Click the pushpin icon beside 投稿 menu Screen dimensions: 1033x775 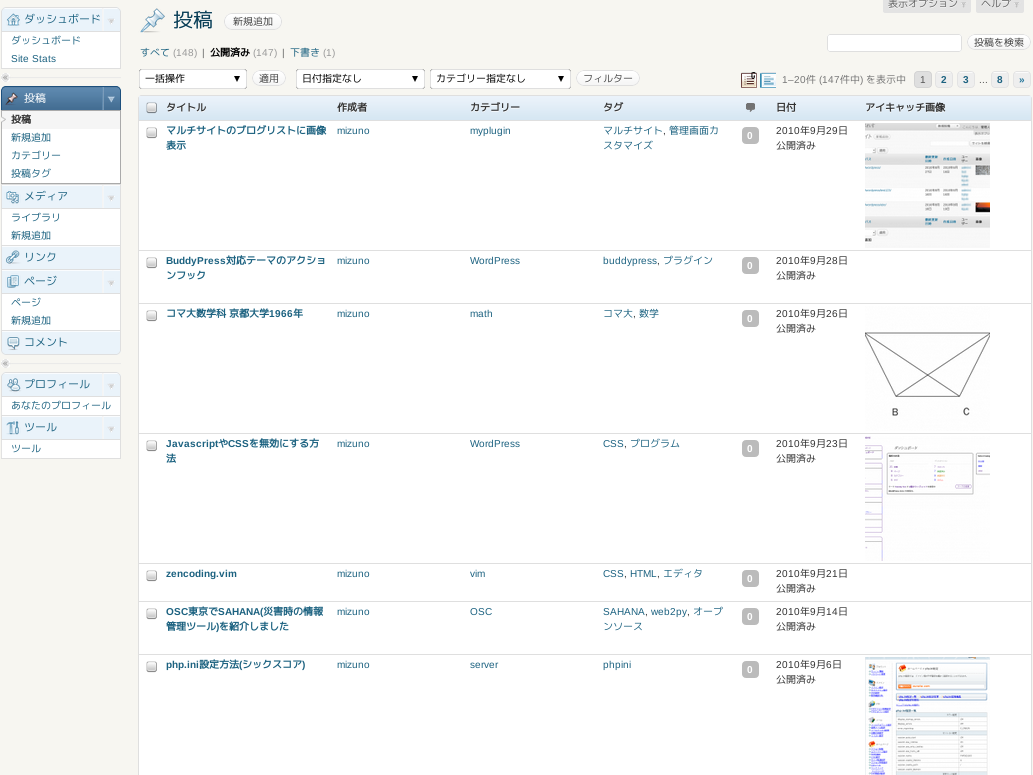pyautogui.click(x=13, y=98)
